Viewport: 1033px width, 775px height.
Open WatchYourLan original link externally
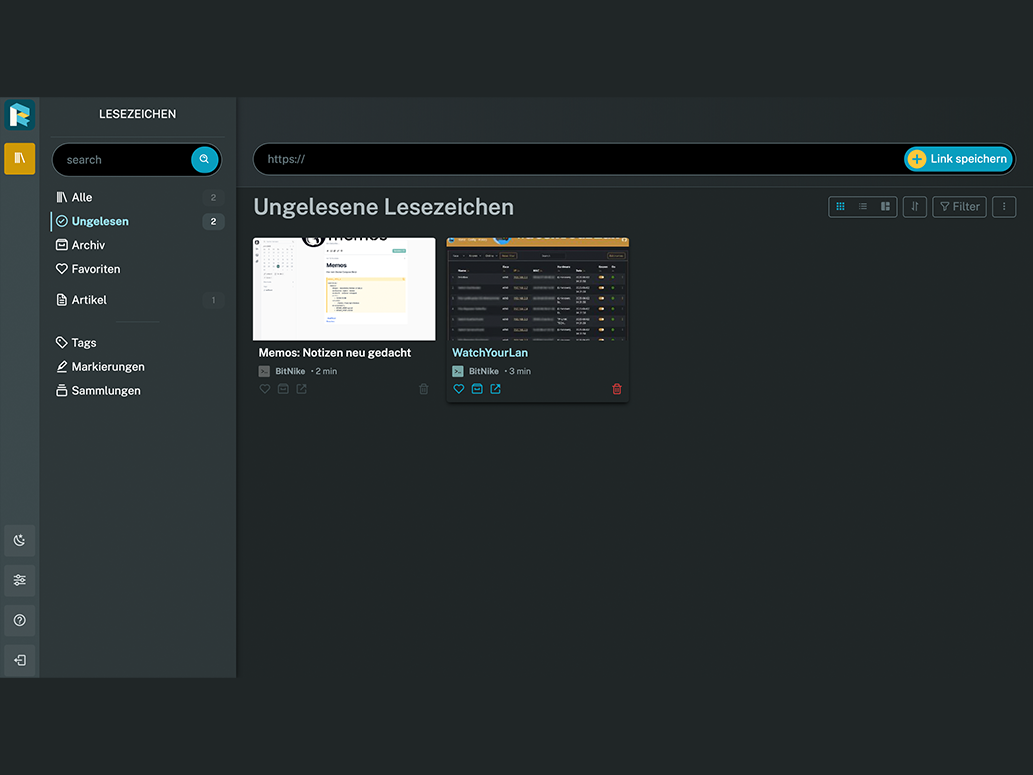[495, 389]
